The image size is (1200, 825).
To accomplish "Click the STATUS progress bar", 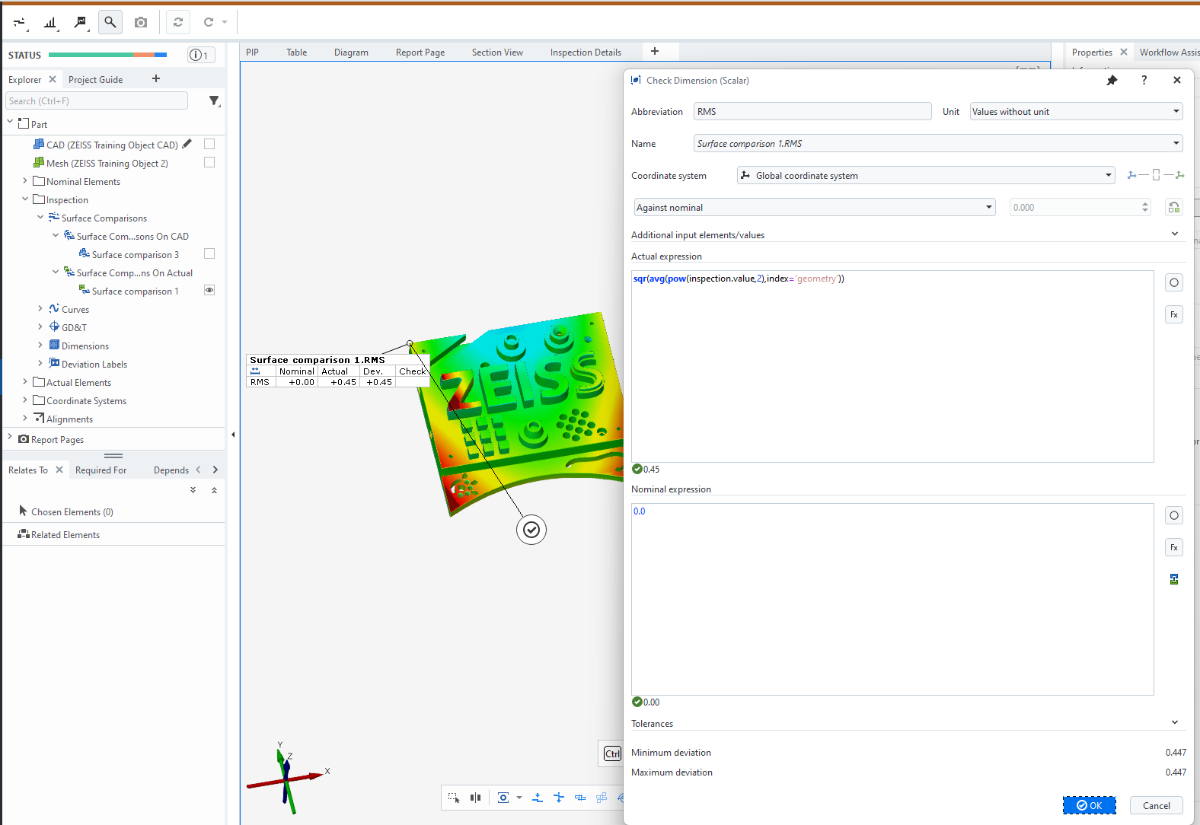I will click(108, 55).
